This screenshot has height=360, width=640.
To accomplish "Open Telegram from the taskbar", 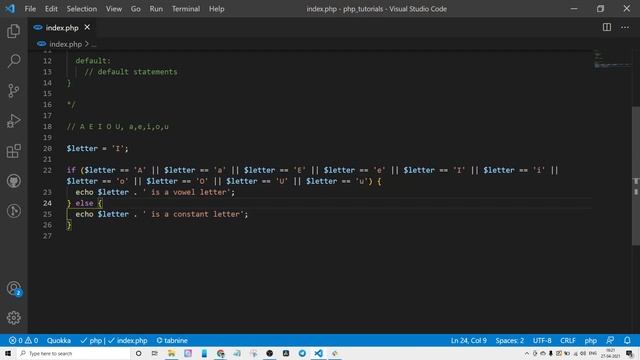I will pos(302,353).
